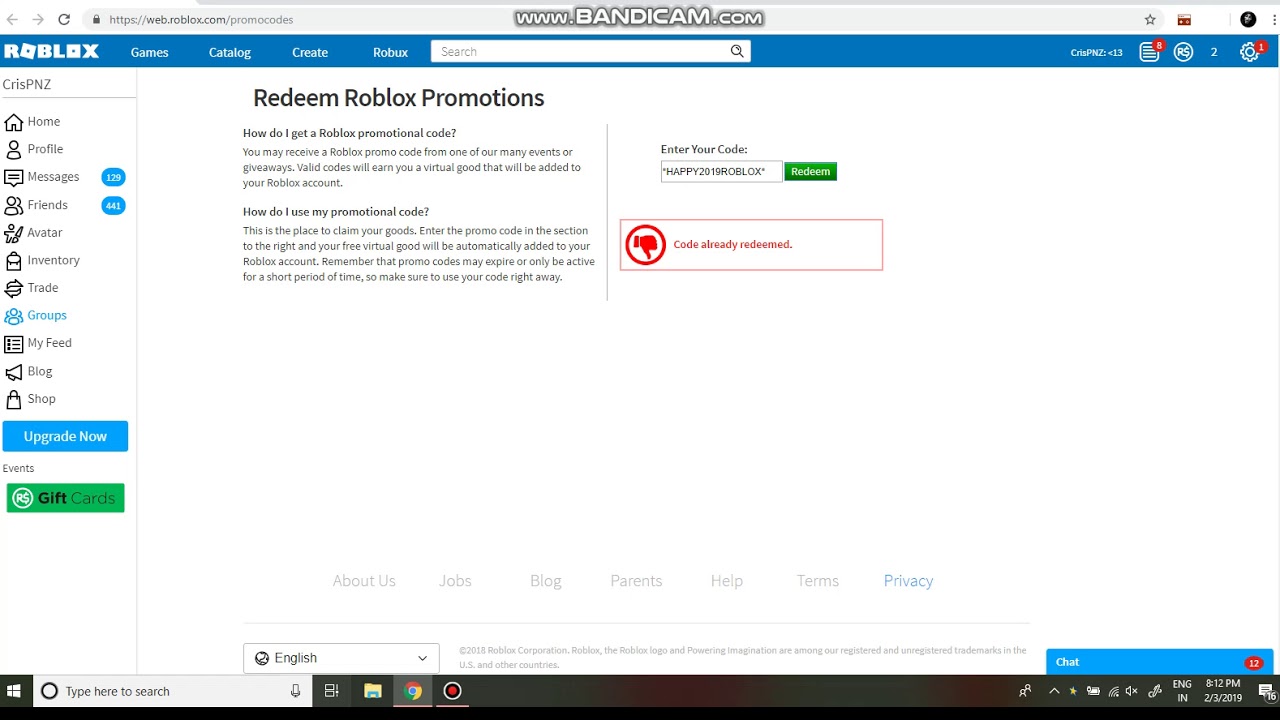The height and width of the screenshot is (720, 1280).
Task: Open the Jobs footer link
Action: 455,581
